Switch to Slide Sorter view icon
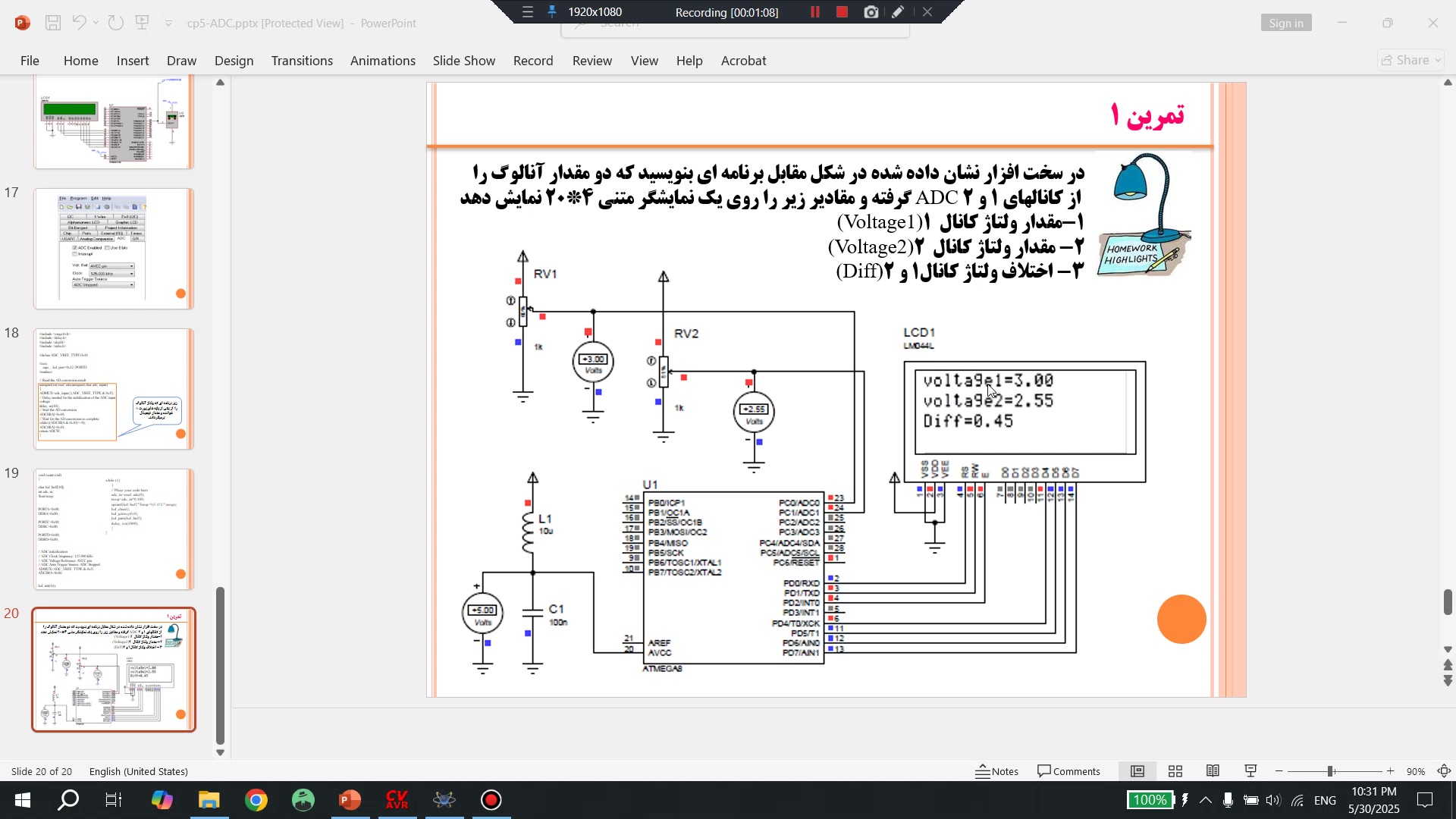This screenshot has height=819, width=1456. [x=1175, y=771]
